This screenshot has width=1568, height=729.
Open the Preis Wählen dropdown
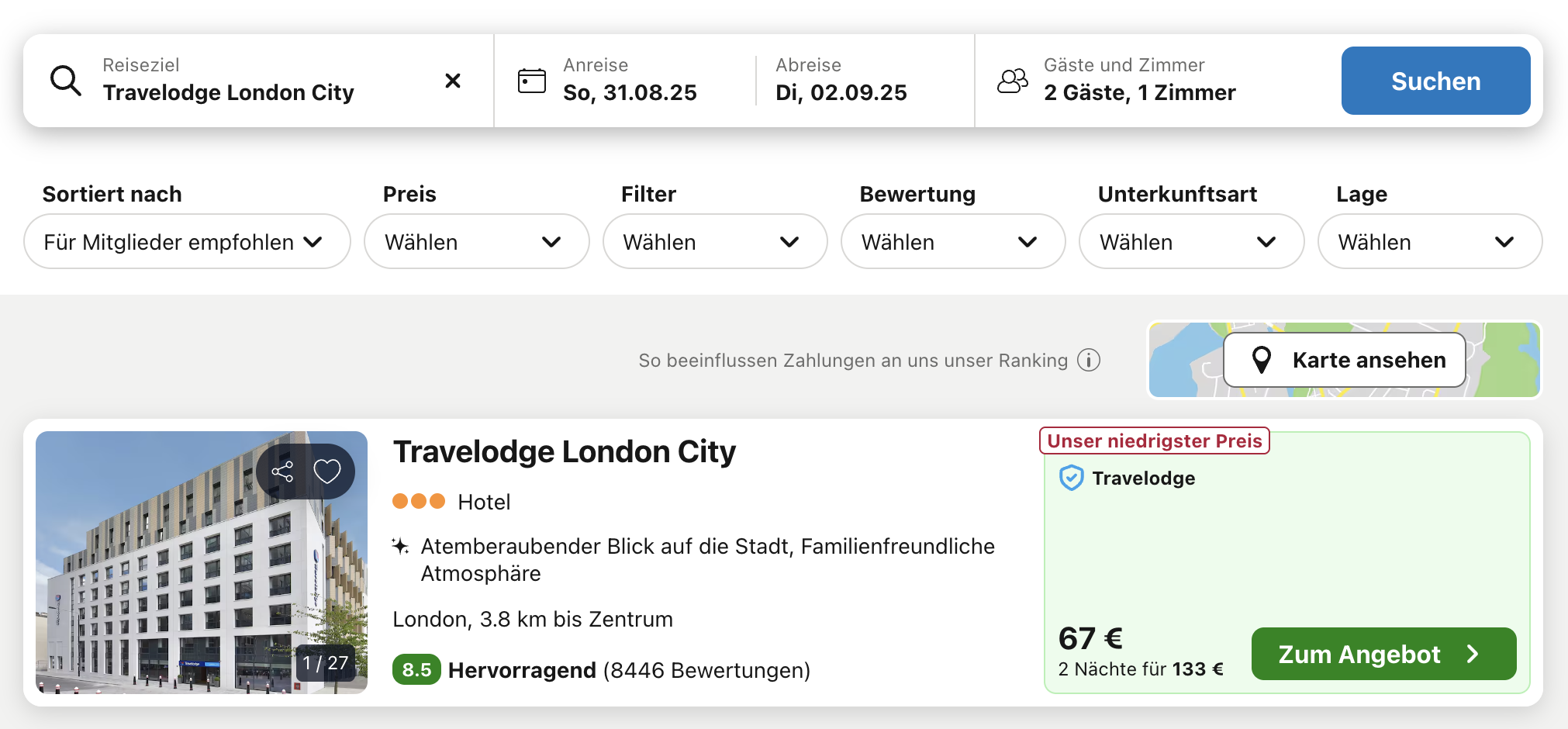(x=477, y=242)
